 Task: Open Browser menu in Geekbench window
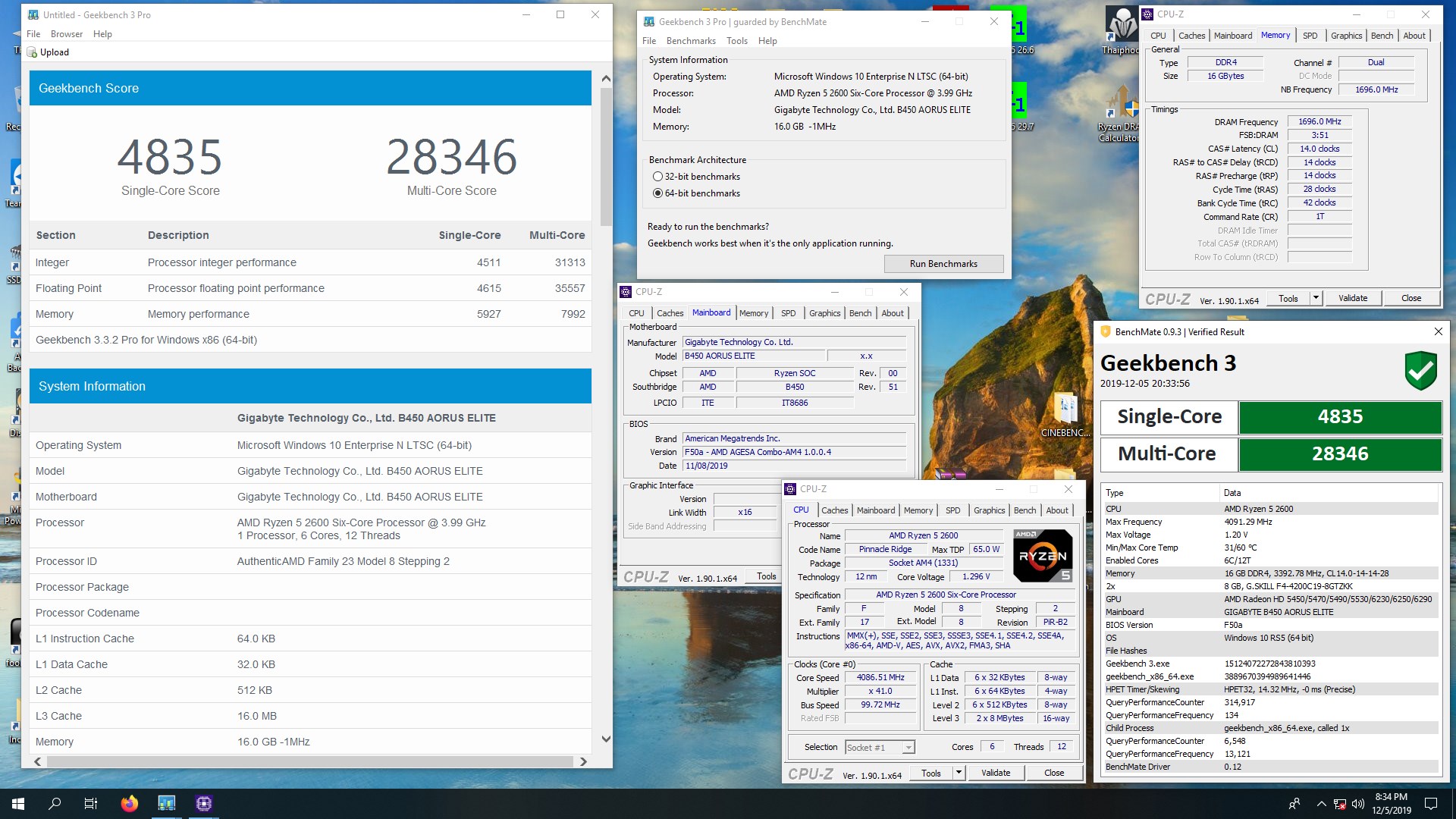67,34
